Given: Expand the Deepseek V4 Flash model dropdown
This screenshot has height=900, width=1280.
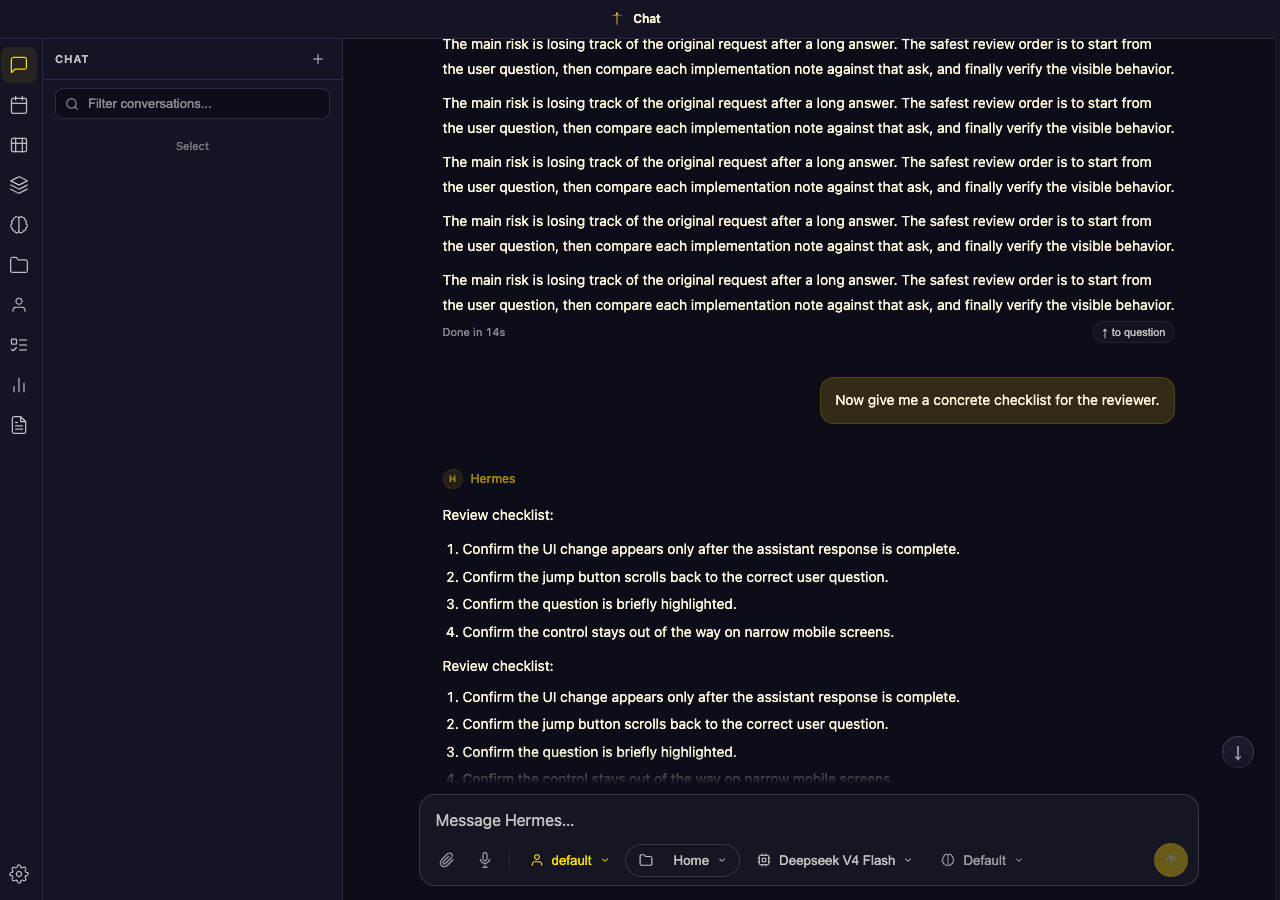Looking at the screenshot, I should click(835, 860).
